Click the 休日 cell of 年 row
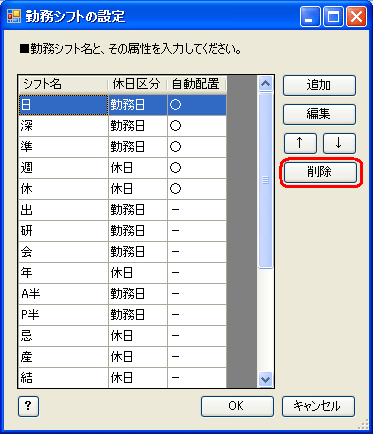 [138, 273]
